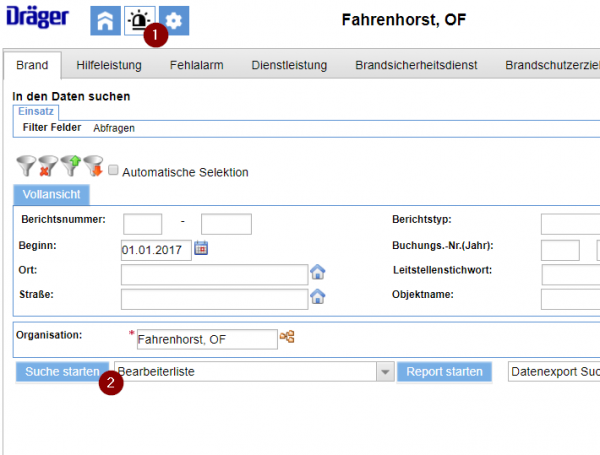The height and width of the screenshot is (455, 600).
Task: Open calendar picker next to Beginn date
Action: click(201, 248)
